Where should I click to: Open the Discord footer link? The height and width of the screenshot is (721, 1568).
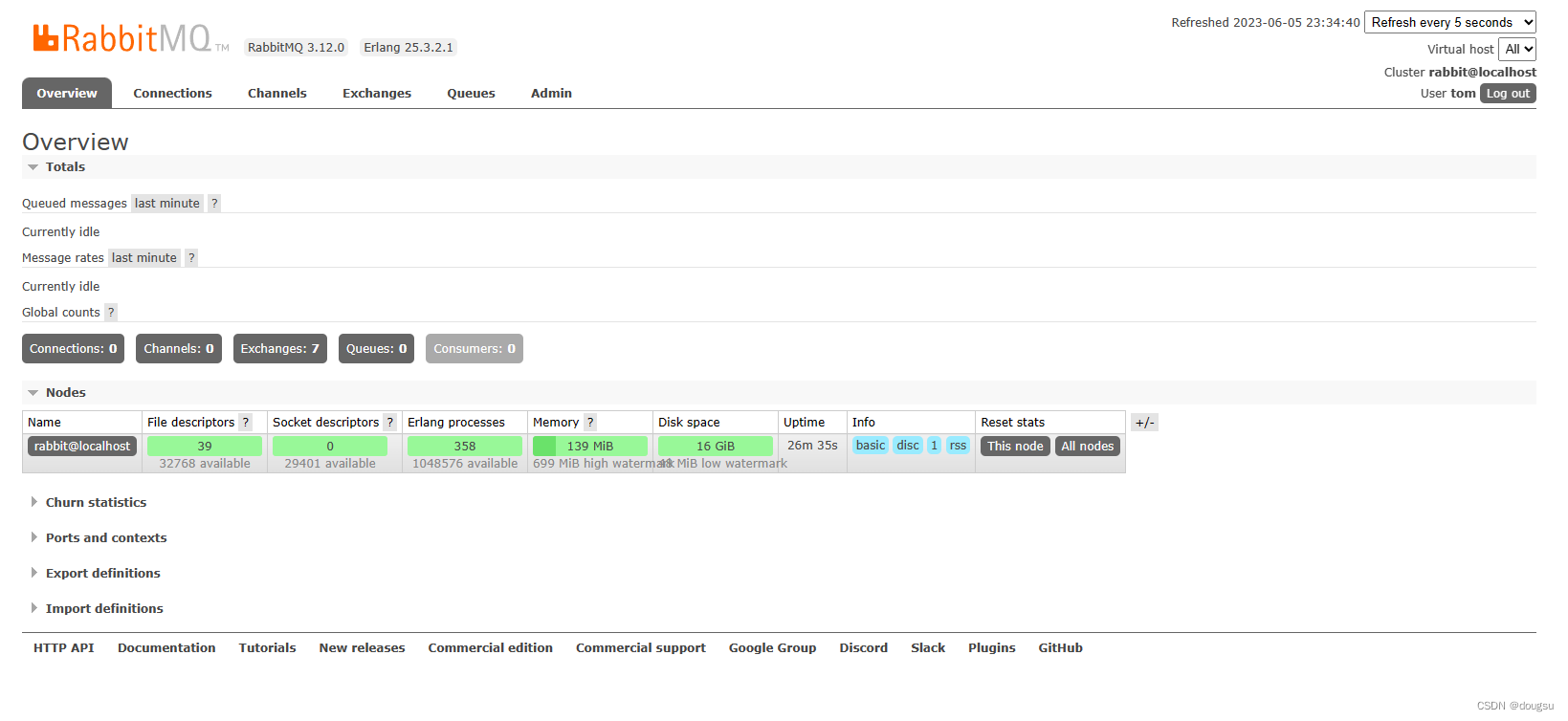[864, 648]
